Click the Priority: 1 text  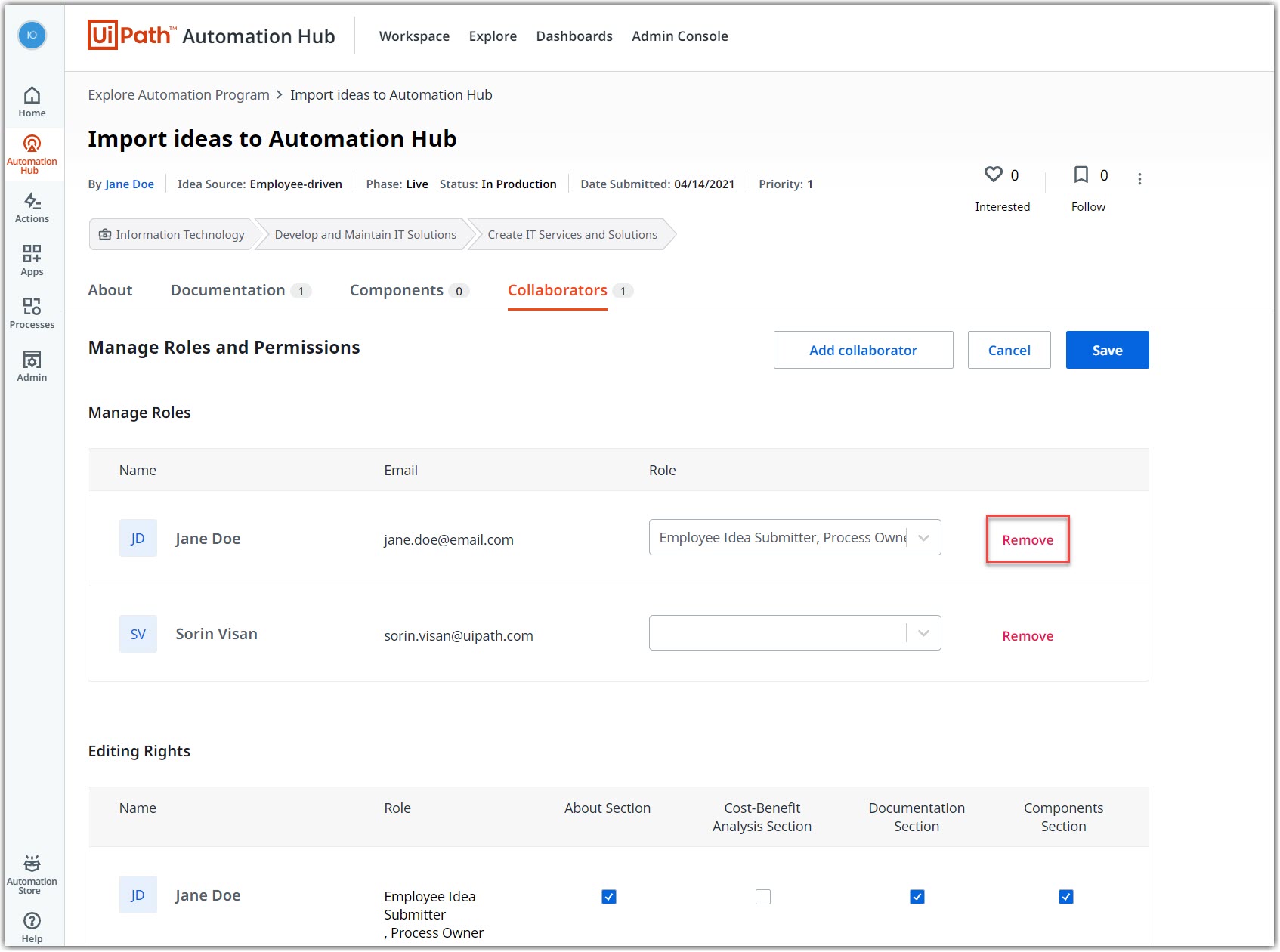pos(786,184)
